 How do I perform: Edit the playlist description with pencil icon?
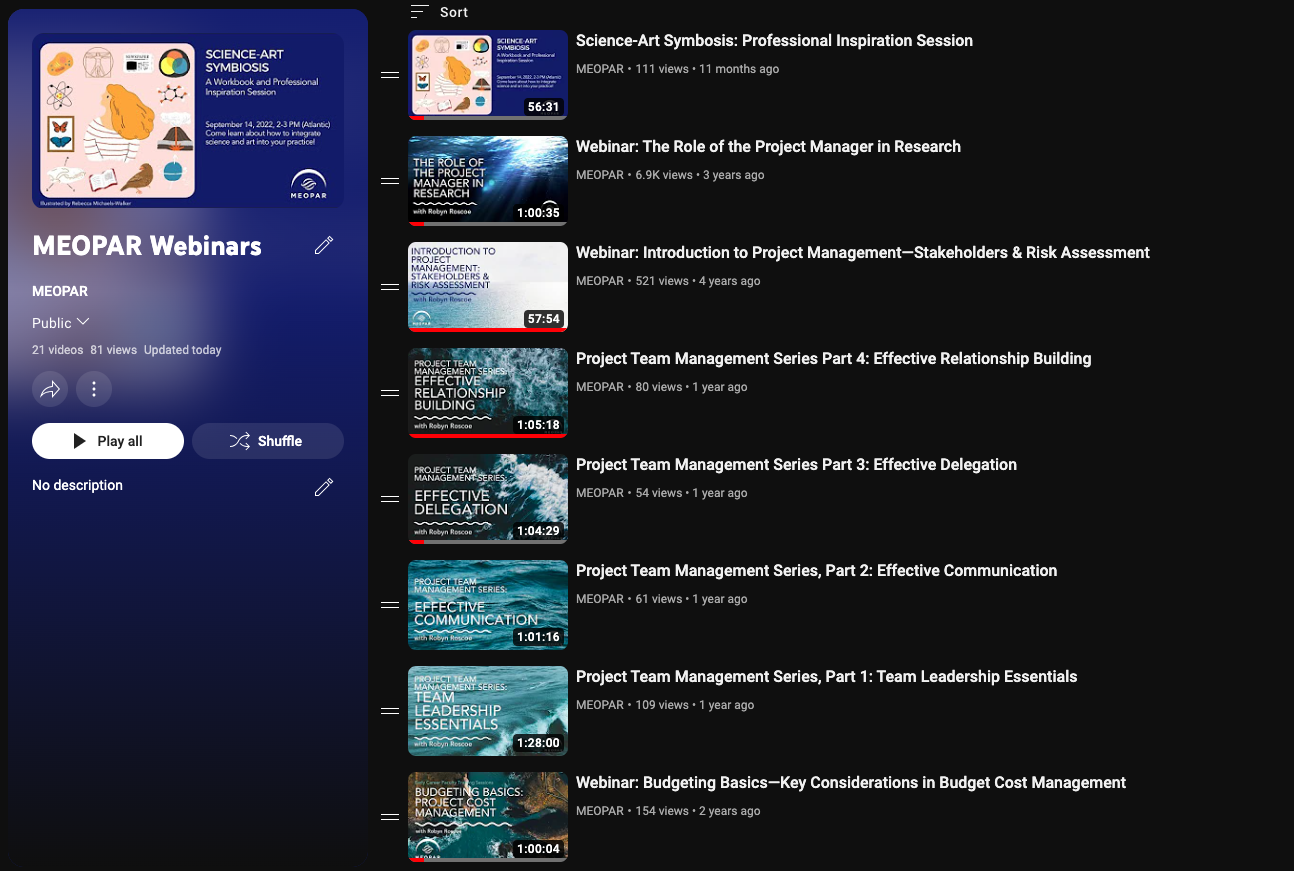tap(324, 487)
